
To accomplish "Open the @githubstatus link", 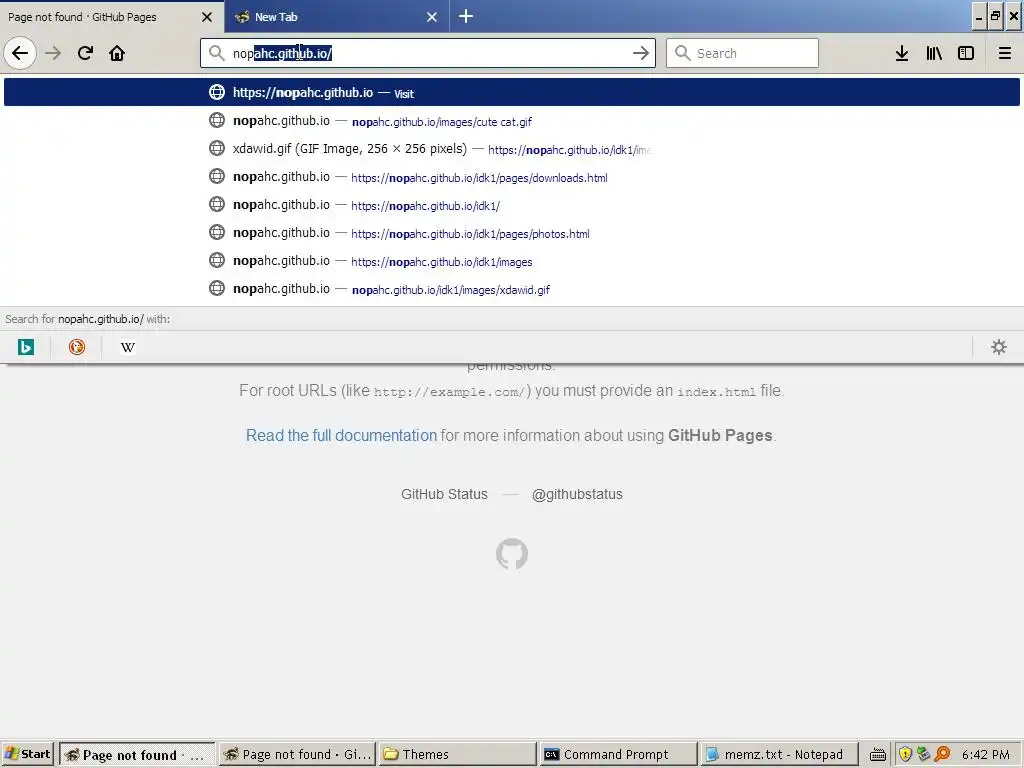I will click(577, 494).
